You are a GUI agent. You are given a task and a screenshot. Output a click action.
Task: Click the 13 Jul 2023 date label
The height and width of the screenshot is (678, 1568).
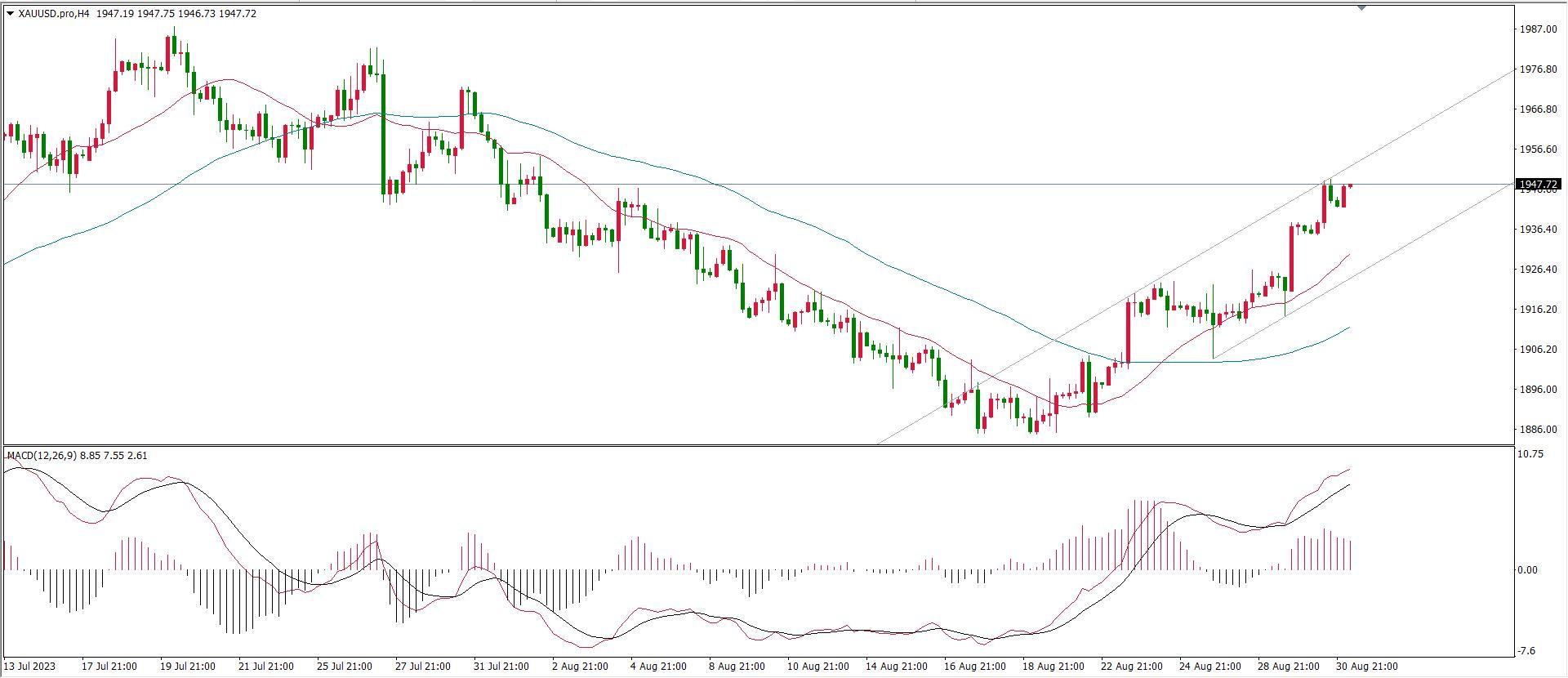[31, 667]
